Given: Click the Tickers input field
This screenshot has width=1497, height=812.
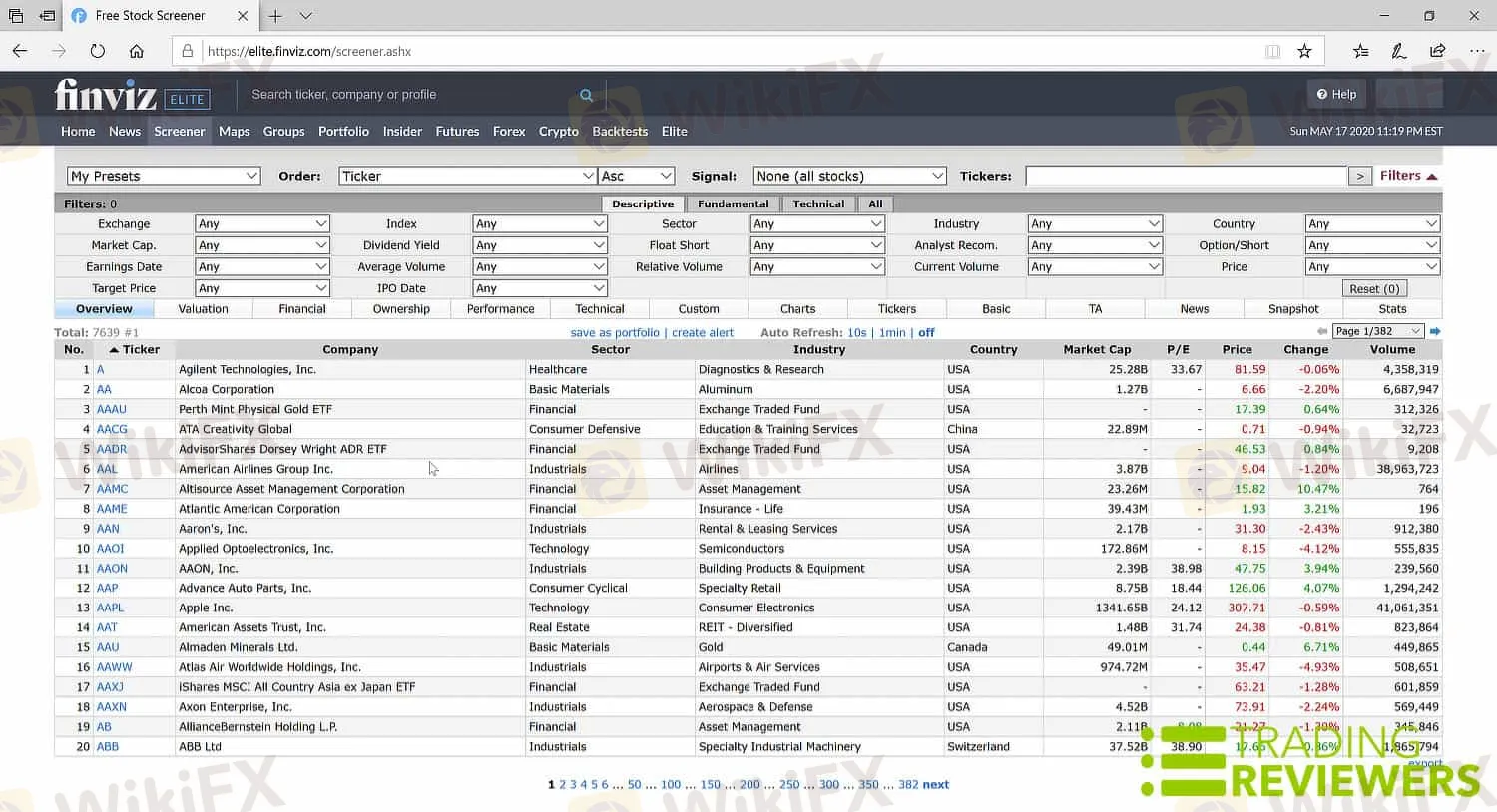Looking at the screenshot, I should [1186, 176].
